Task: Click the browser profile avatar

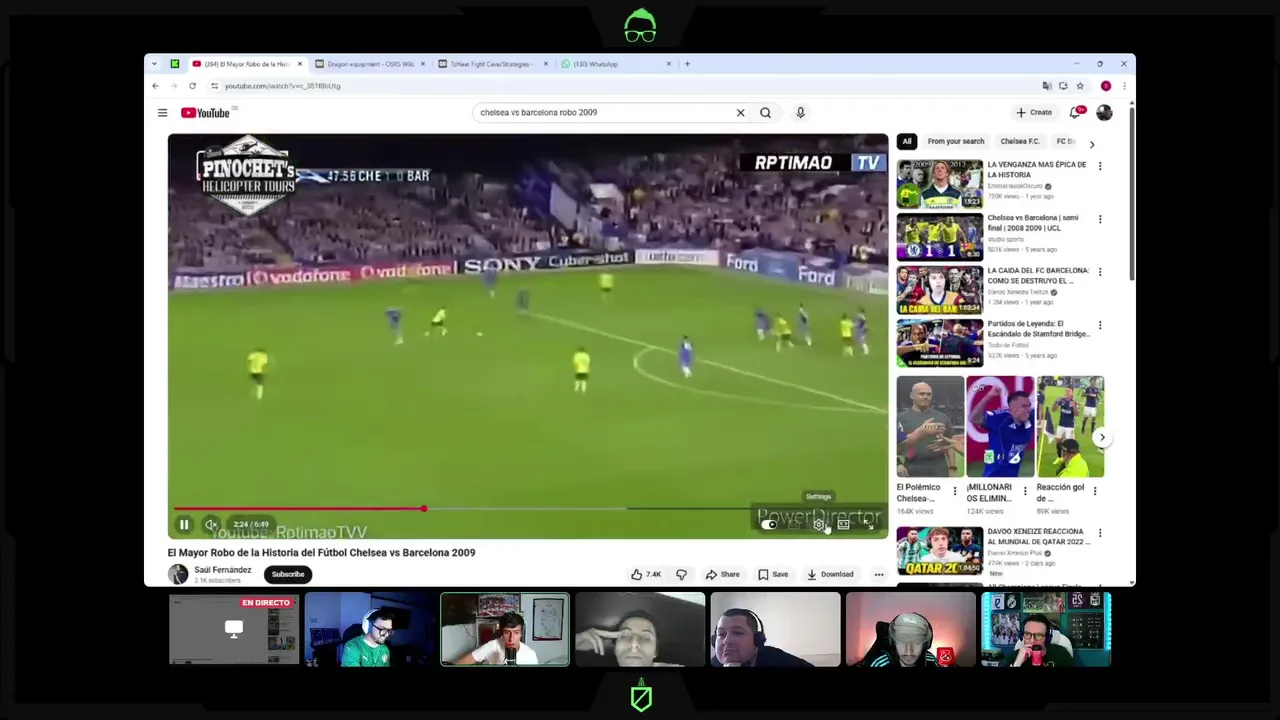Action: [x=1105, y=86]
